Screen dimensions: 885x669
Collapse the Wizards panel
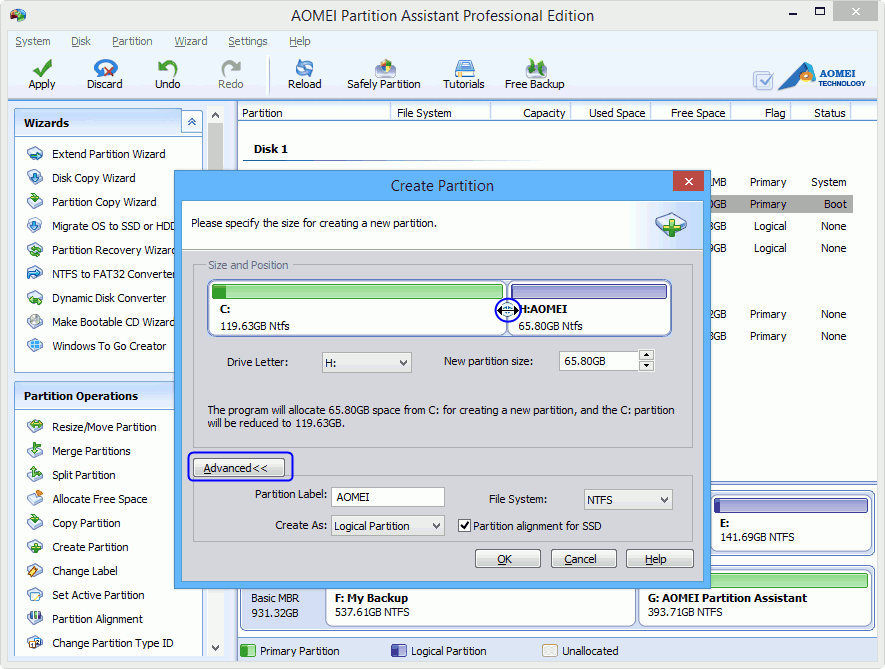pyautogui.click(x=192, y=122)
